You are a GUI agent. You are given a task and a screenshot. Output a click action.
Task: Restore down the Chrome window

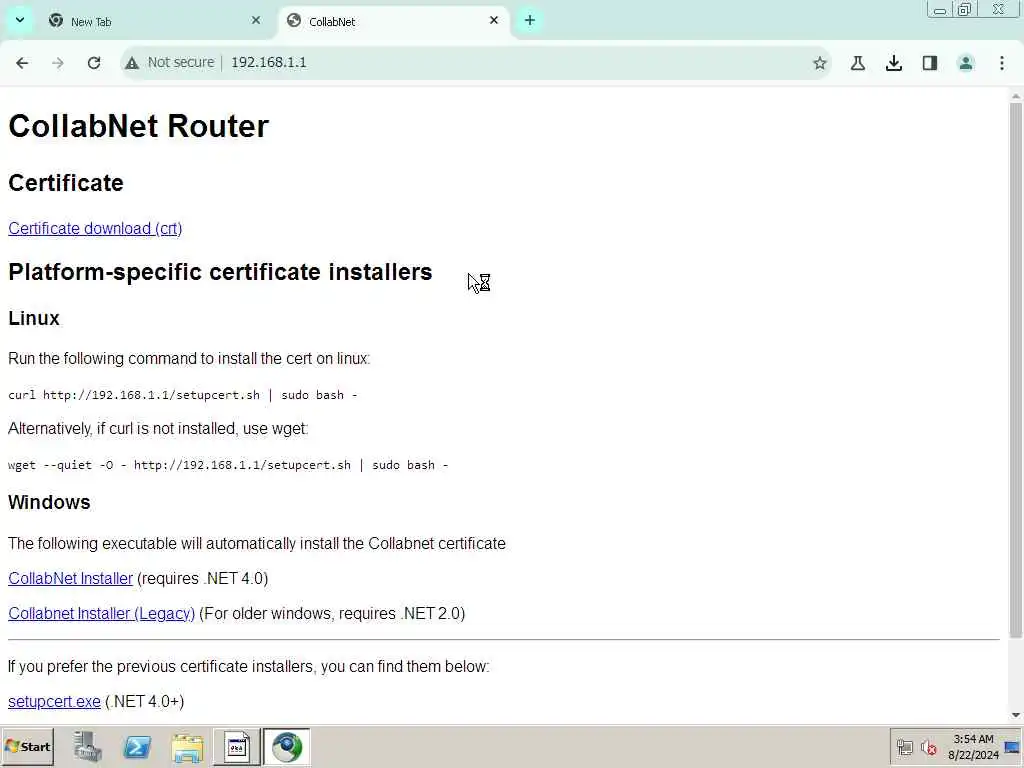point(965,10)
